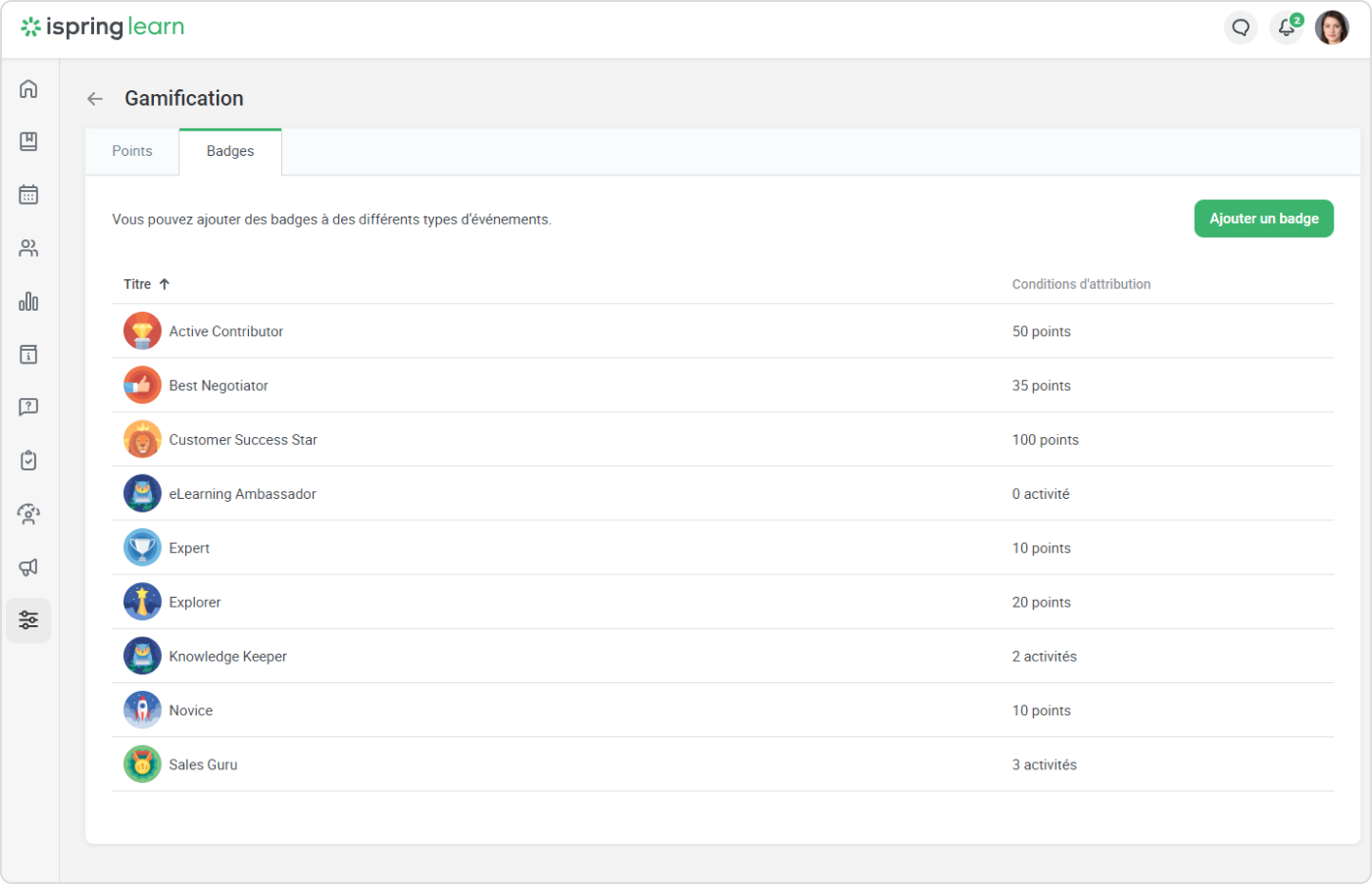Open the Novice badge title
Viewport: 1372px width, 884px height.
coord(190,711)
